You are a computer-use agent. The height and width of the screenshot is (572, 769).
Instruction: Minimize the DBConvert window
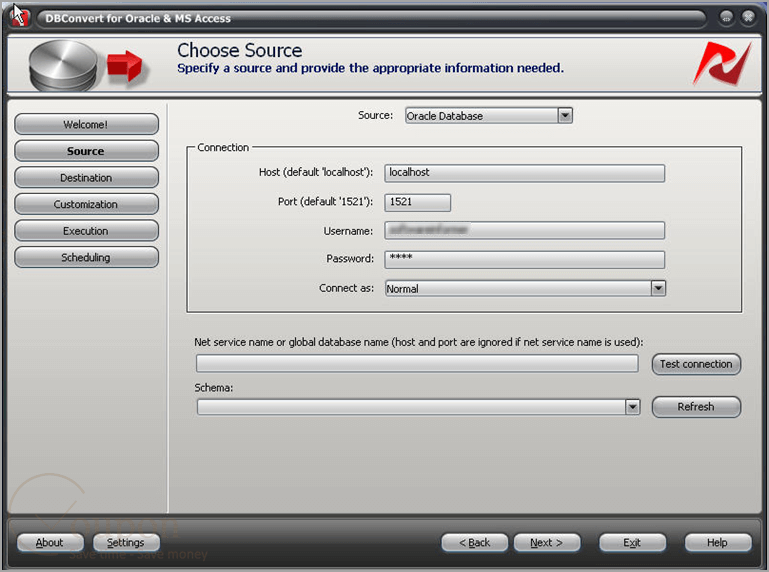(x=726, y=18)
